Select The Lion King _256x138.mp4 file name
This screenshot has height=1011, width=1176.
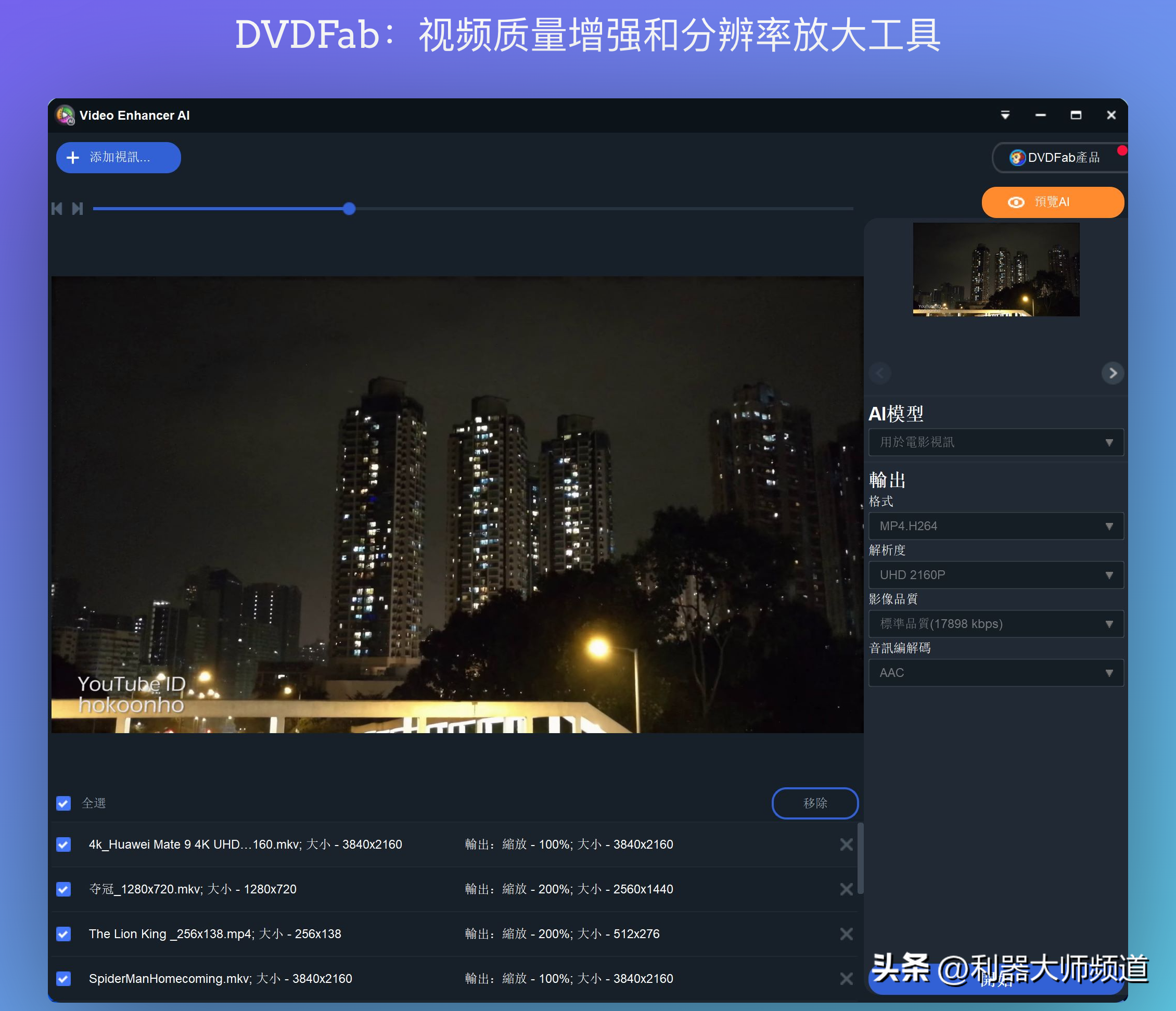(x=215, y=934)
